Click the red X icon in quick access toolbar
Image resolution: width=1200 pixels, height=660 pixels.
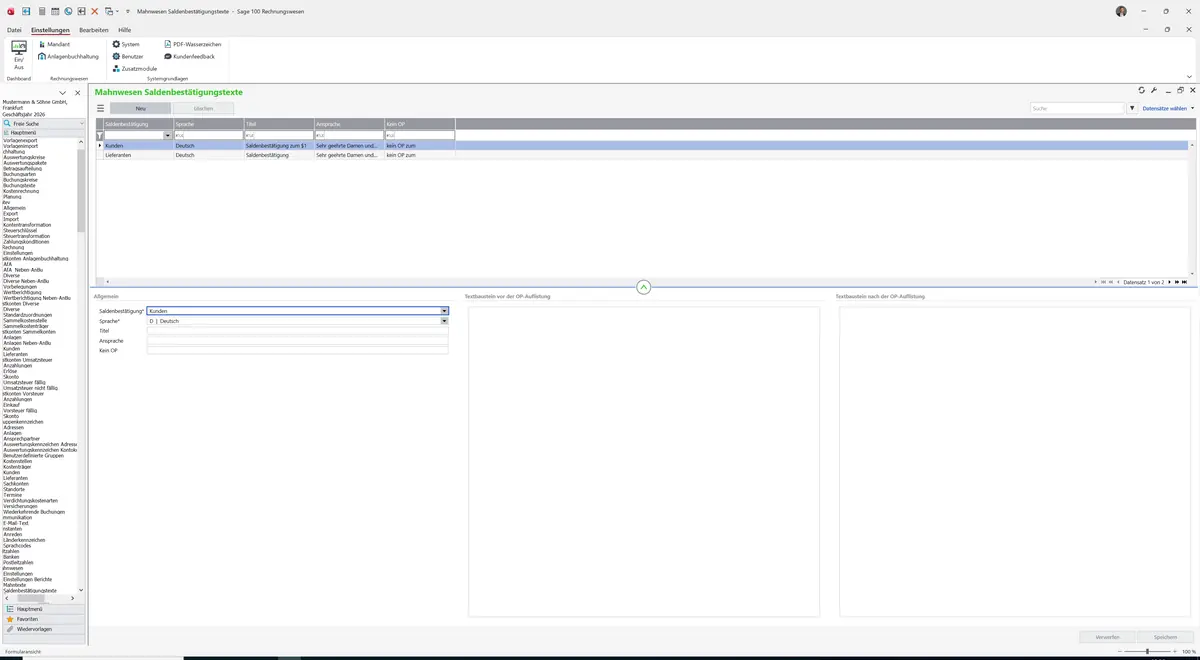[94, 10]
